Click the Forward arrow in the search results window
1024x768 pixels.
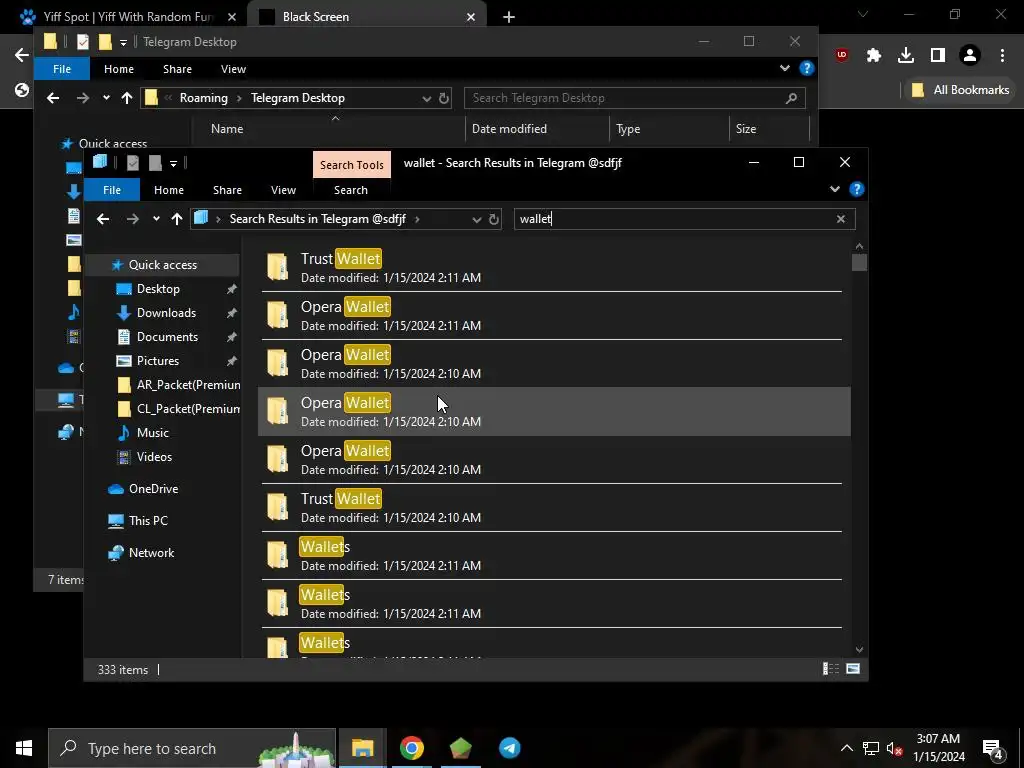pyautogui.click(x=133, y=219)
